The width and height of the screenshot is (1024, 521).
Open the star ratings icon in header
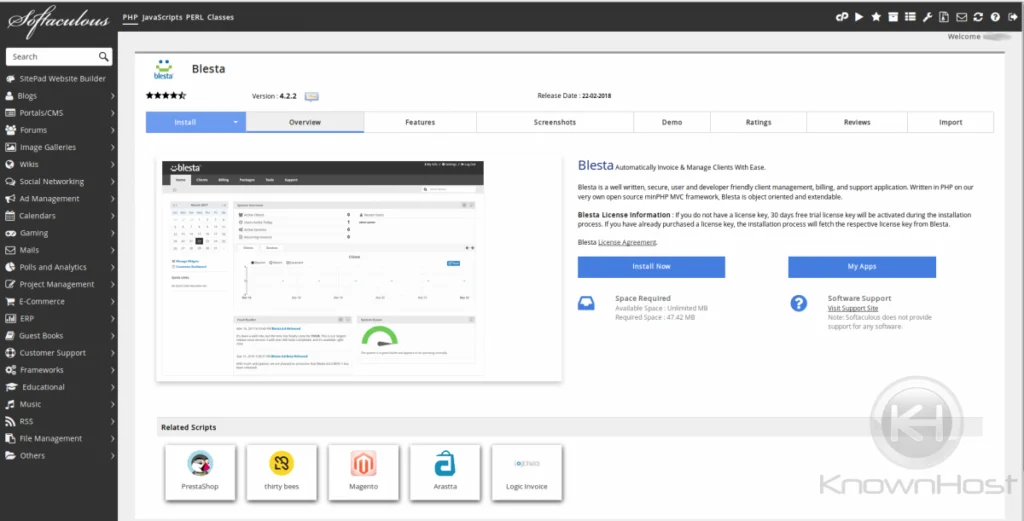(x=876, y=17)
